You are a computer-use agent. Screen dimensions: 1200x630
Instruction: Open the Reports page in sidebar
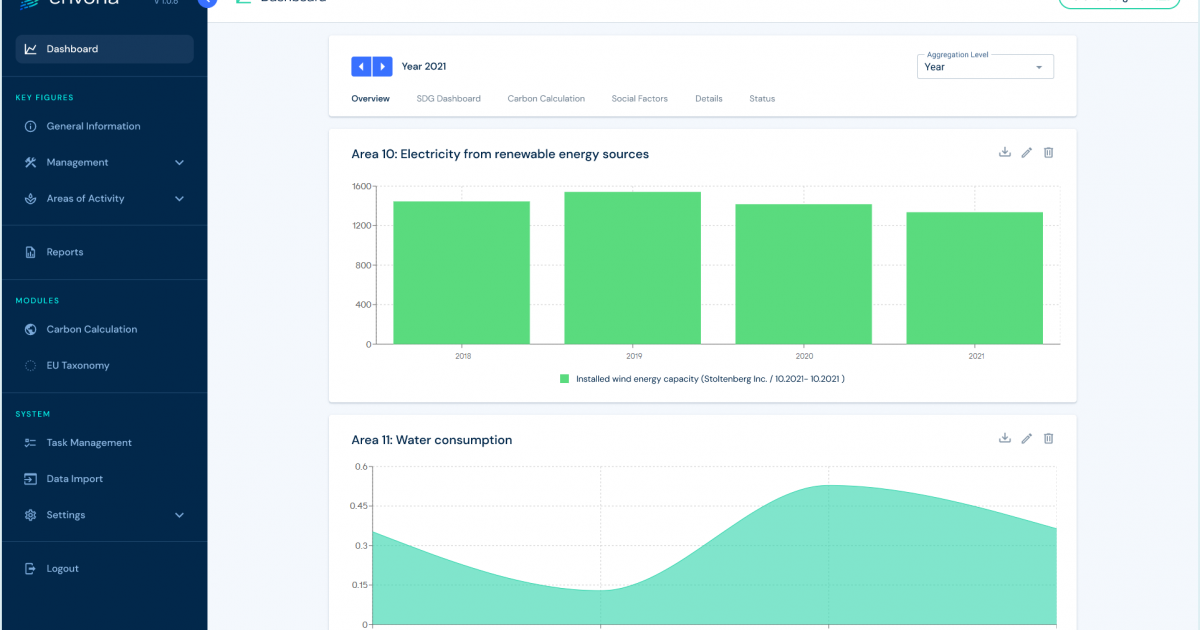click(64, 253)
